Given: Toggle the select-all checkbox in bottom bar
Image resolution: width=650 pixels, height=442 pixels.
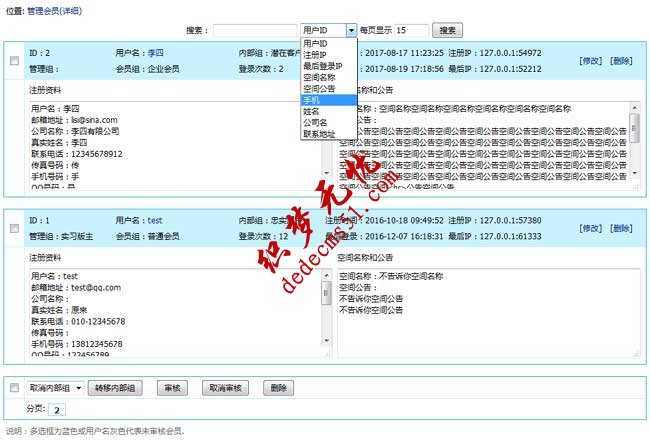Looking at the screenshot, I should click(x=15, y=388).
